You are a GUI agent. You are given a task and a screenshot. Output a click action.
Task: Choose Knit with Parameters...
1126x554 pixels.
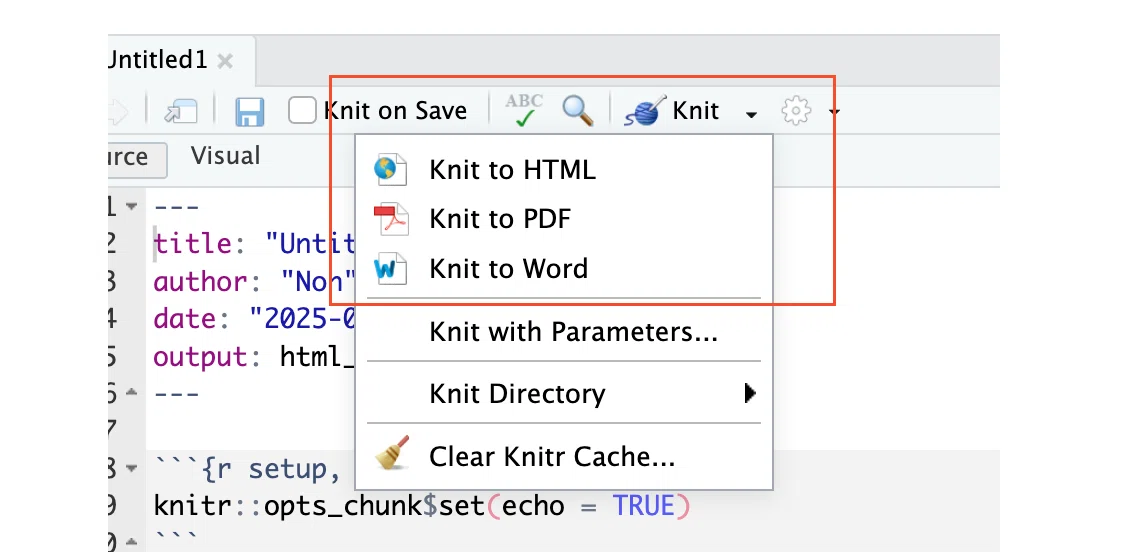(564, 331)
